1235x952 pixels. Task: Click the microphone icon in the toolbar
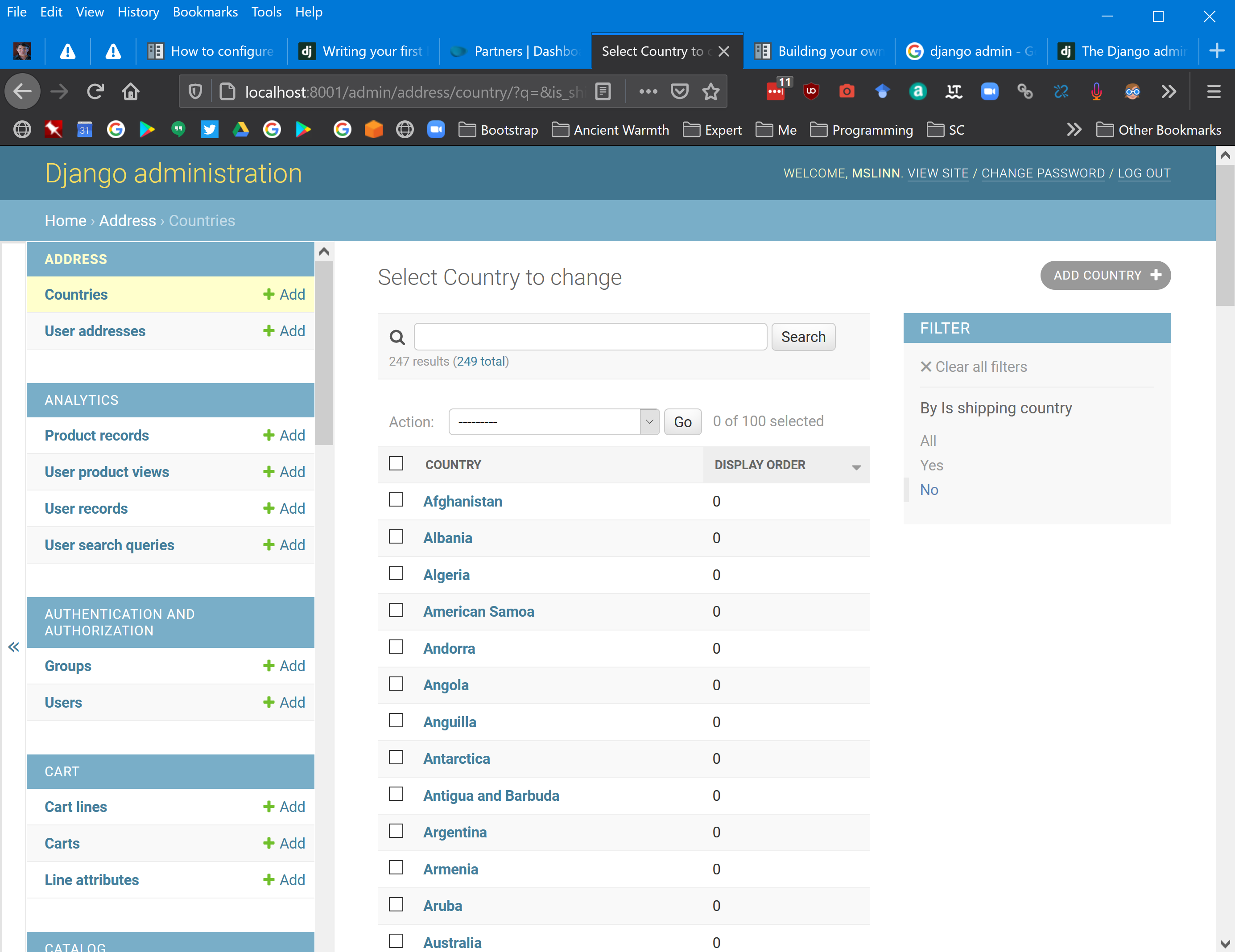click(1096, 91)
